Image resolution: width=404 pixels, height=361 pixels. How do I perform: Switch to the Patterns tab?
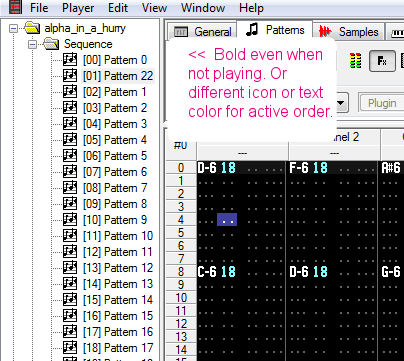(x=275, y=30)
